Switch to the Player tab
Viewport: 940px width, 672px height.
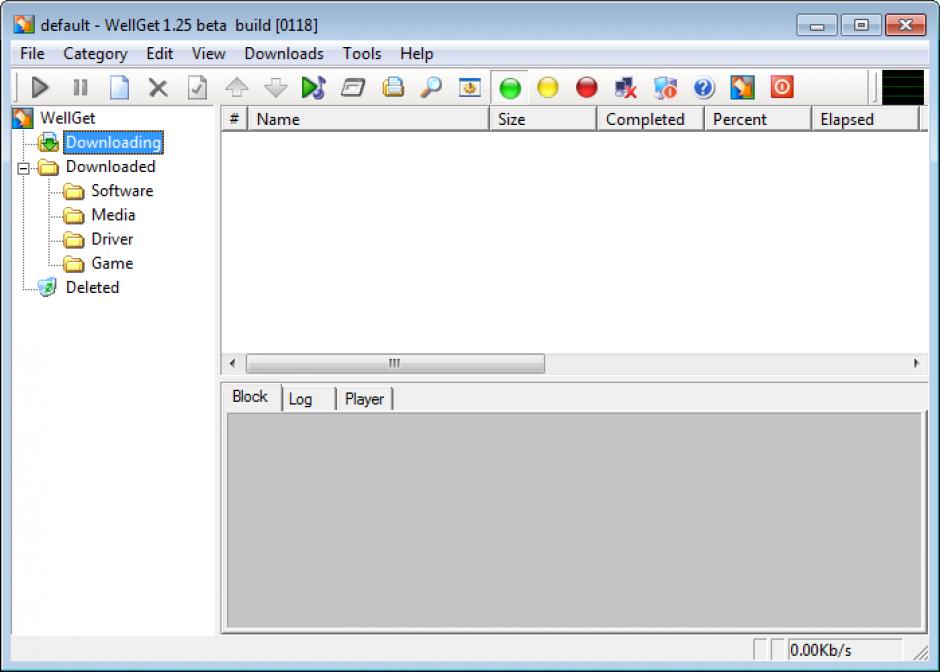coord(364,399)
